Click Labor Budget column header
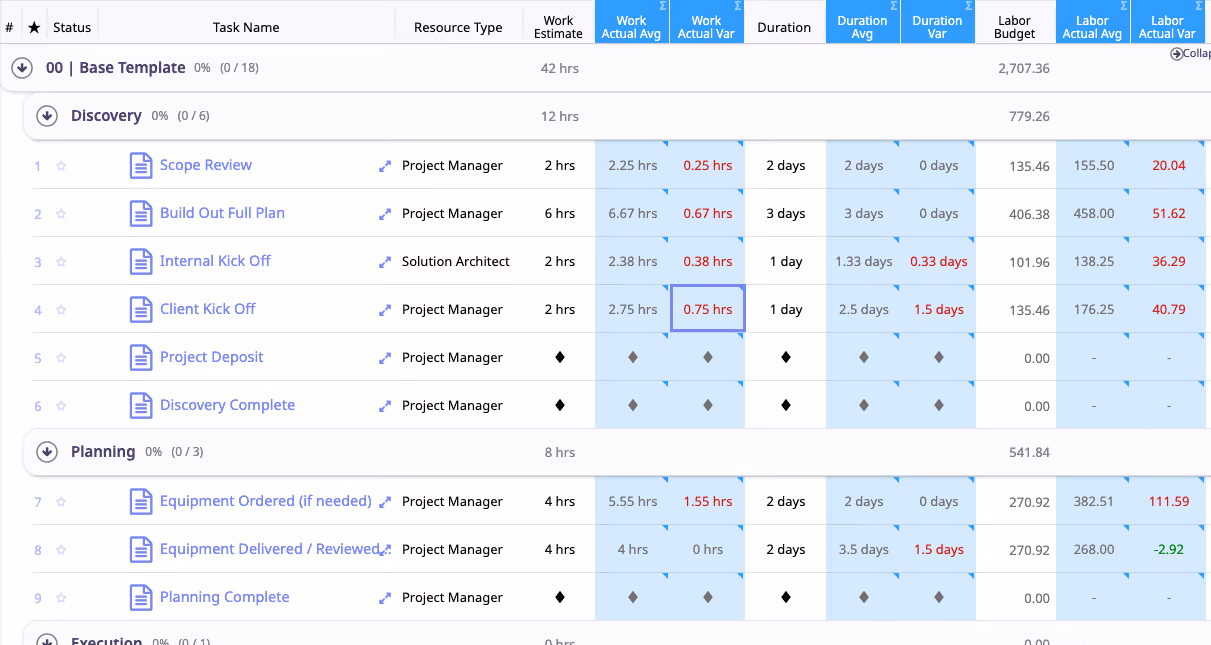 [1015, 27]
